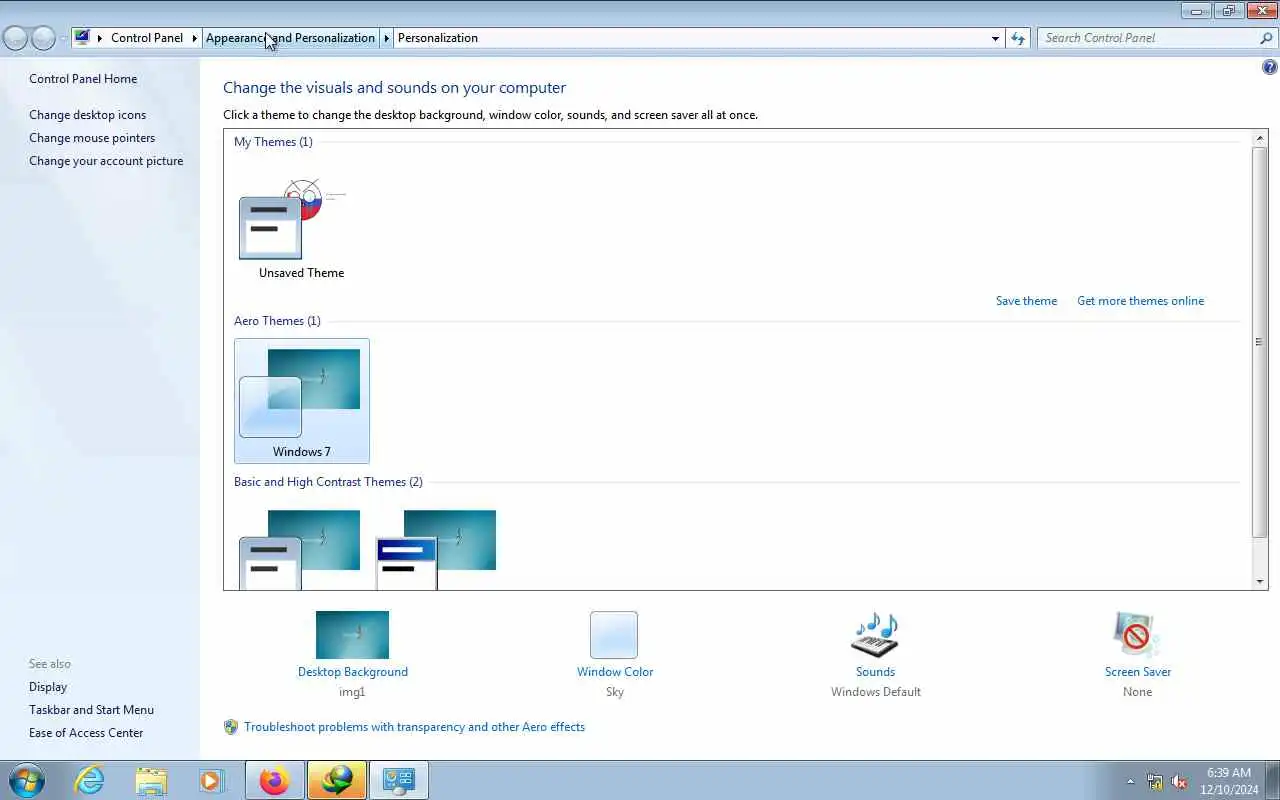Open the address bar history dropdown
1280x800 pixels.
coord(995,38)
